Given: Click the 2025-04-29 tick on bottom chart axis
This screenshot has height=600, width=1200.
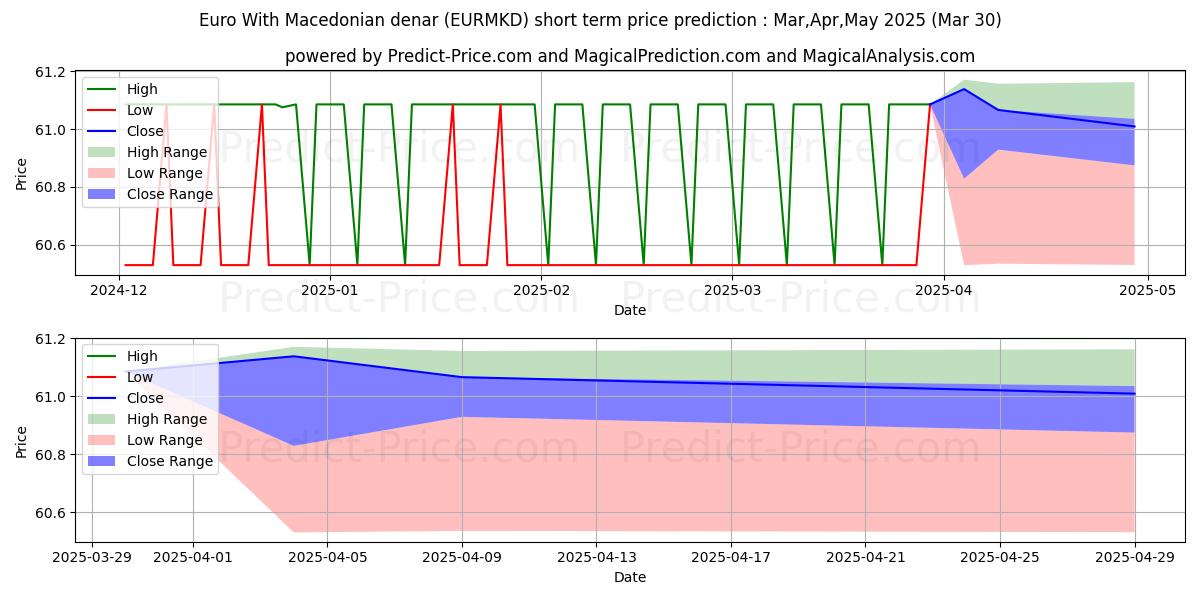Looking at the screenshot, I should point(1135,557).
